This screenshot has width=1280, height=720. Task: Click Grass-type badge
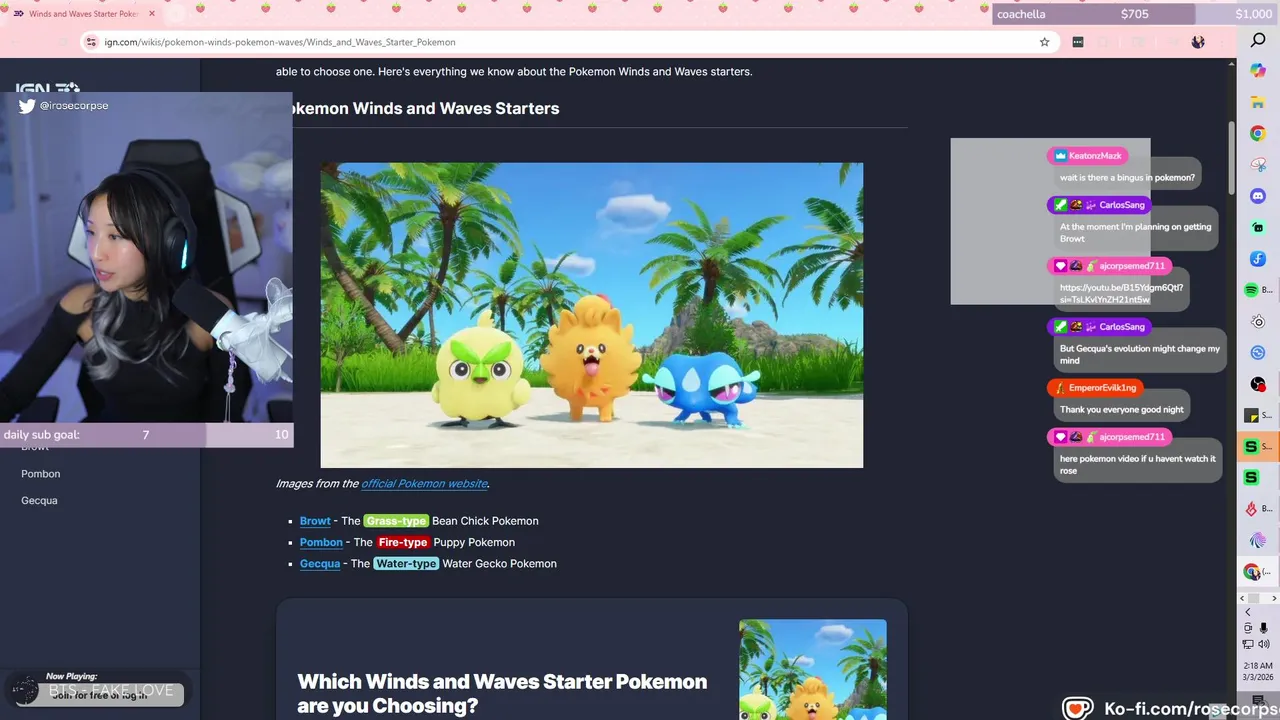[x=396, y=521]
